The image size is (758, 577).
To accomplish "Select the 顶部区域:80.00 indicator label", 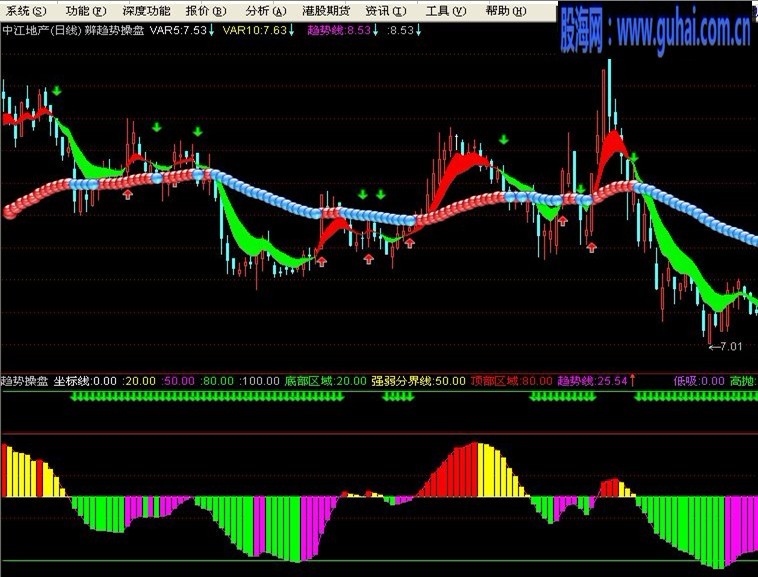I will click(x=511, y=381).
